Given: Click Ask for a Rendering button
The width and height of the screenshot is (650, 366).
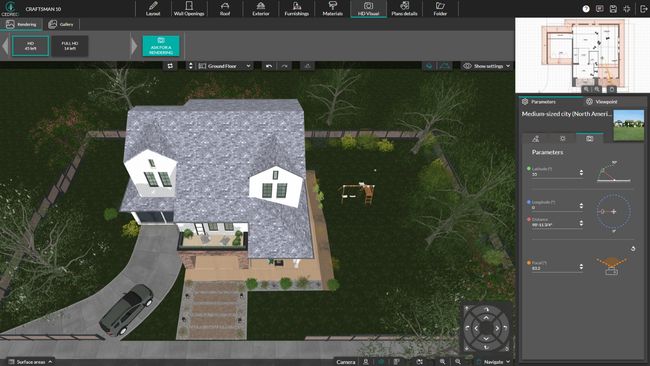Looking at the screenshot, I should (x=161, y=46).
